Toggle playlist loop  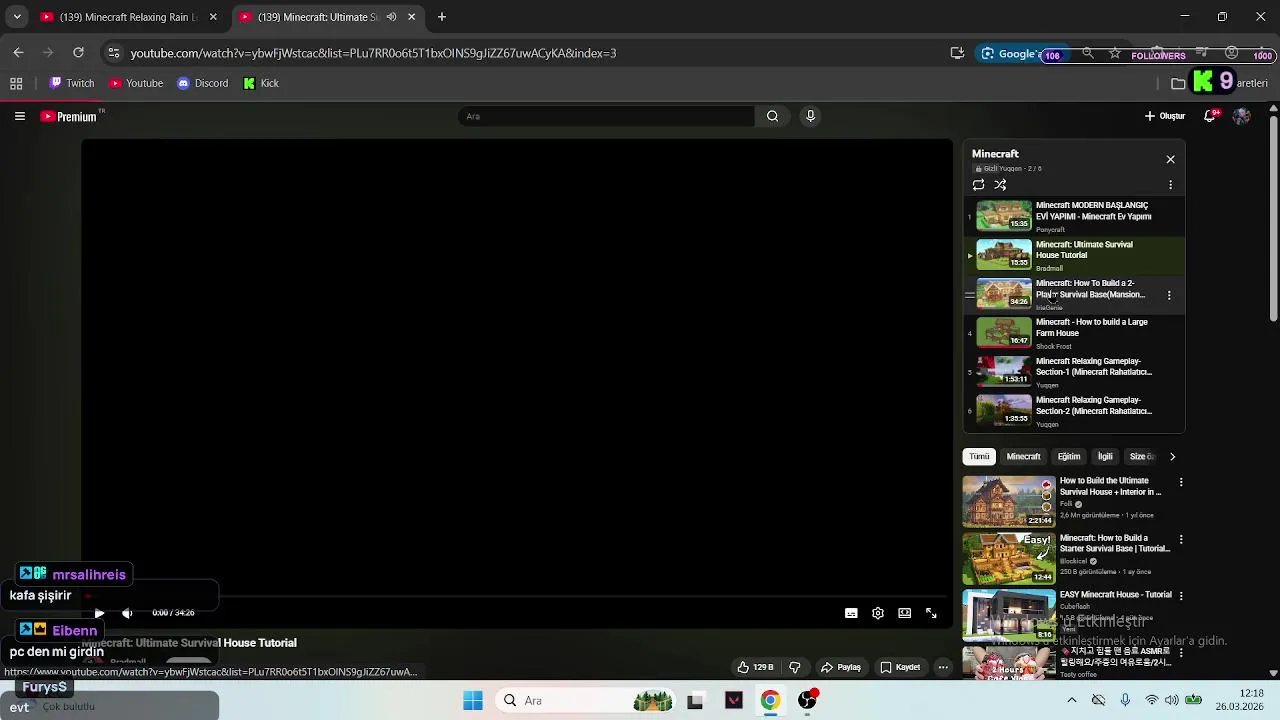[978, 185]
